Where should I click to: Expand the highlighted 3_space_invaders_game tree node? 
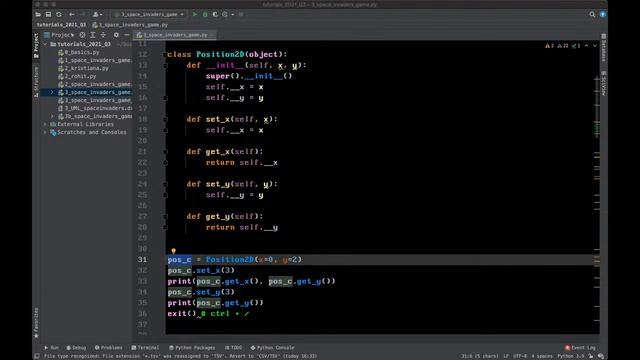click(x=52, y=92)
